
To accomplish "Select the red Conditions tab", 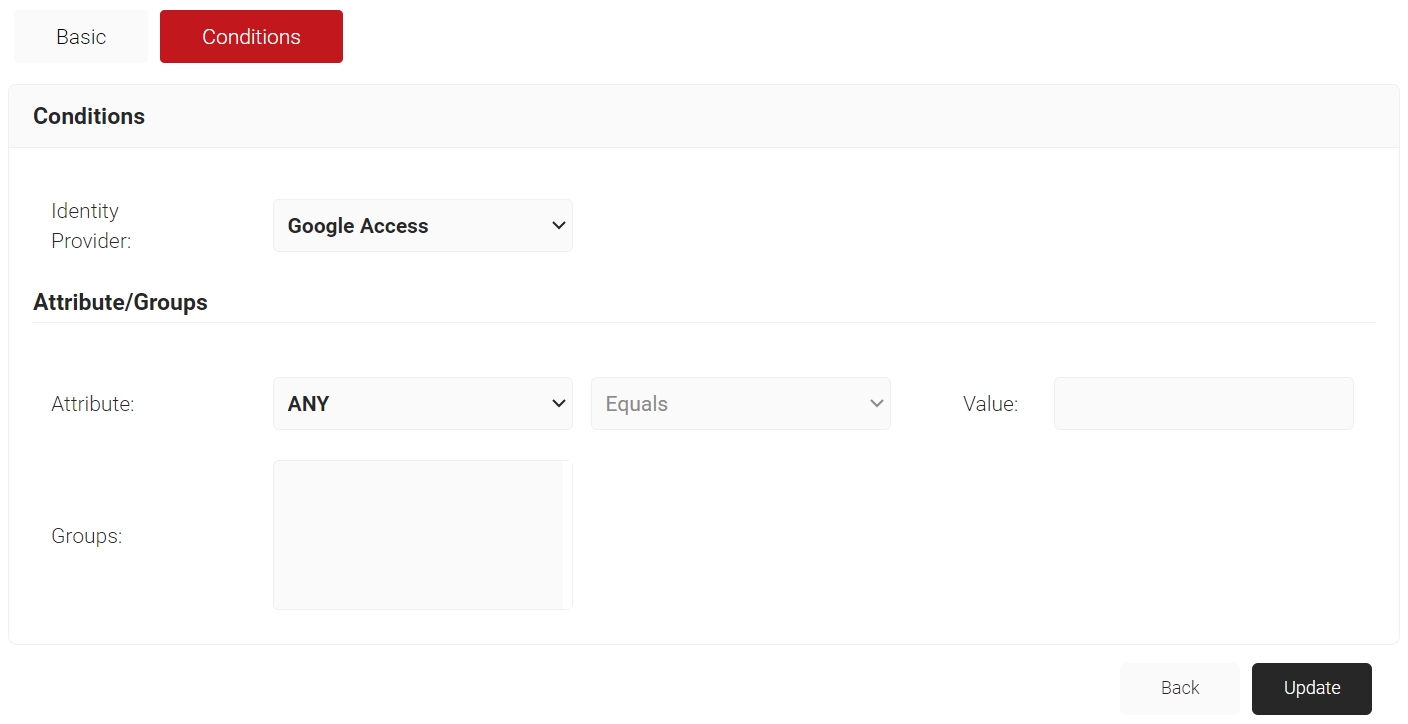I will [251, 37].
